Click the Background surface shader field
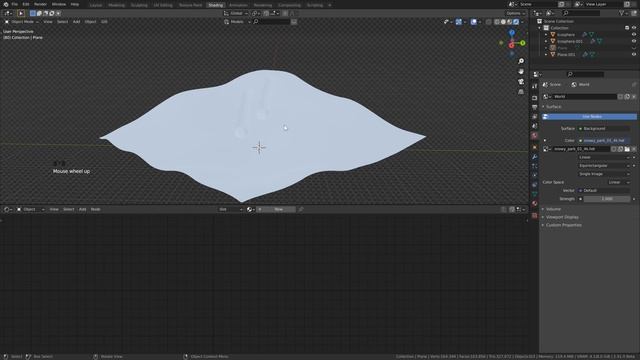This screenshot has height=360, width=640. click(604, 129)
